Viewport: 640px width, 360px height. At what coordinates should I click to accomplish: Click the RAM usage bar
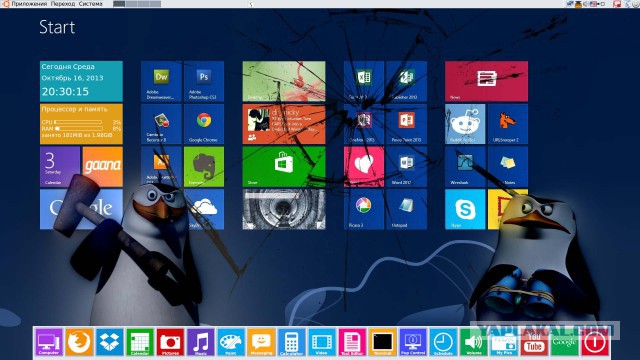coord(78,128)
